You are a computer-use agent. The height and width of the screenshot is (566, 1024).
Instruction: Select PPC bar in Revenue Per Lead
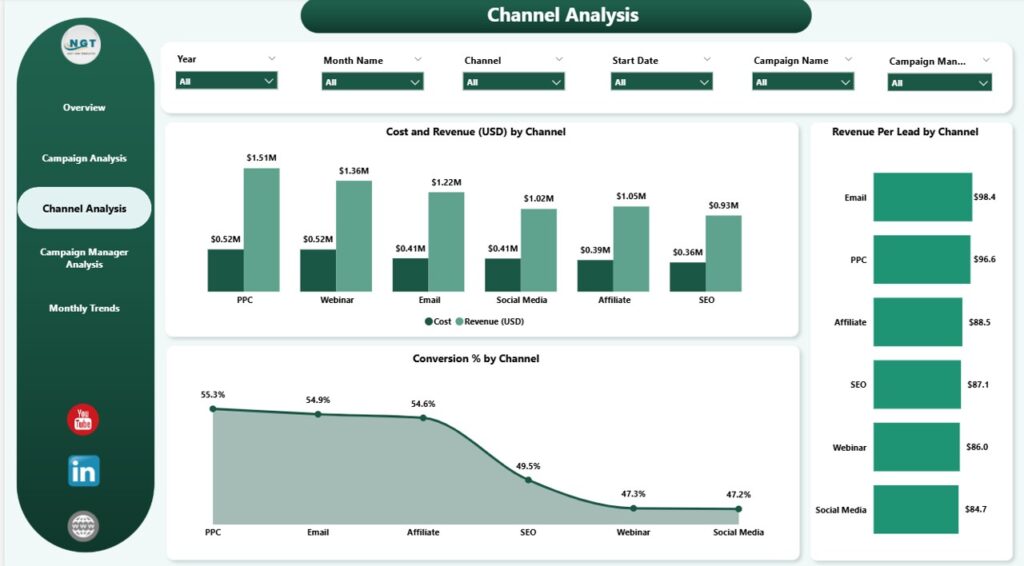click(x=922, y=259)
